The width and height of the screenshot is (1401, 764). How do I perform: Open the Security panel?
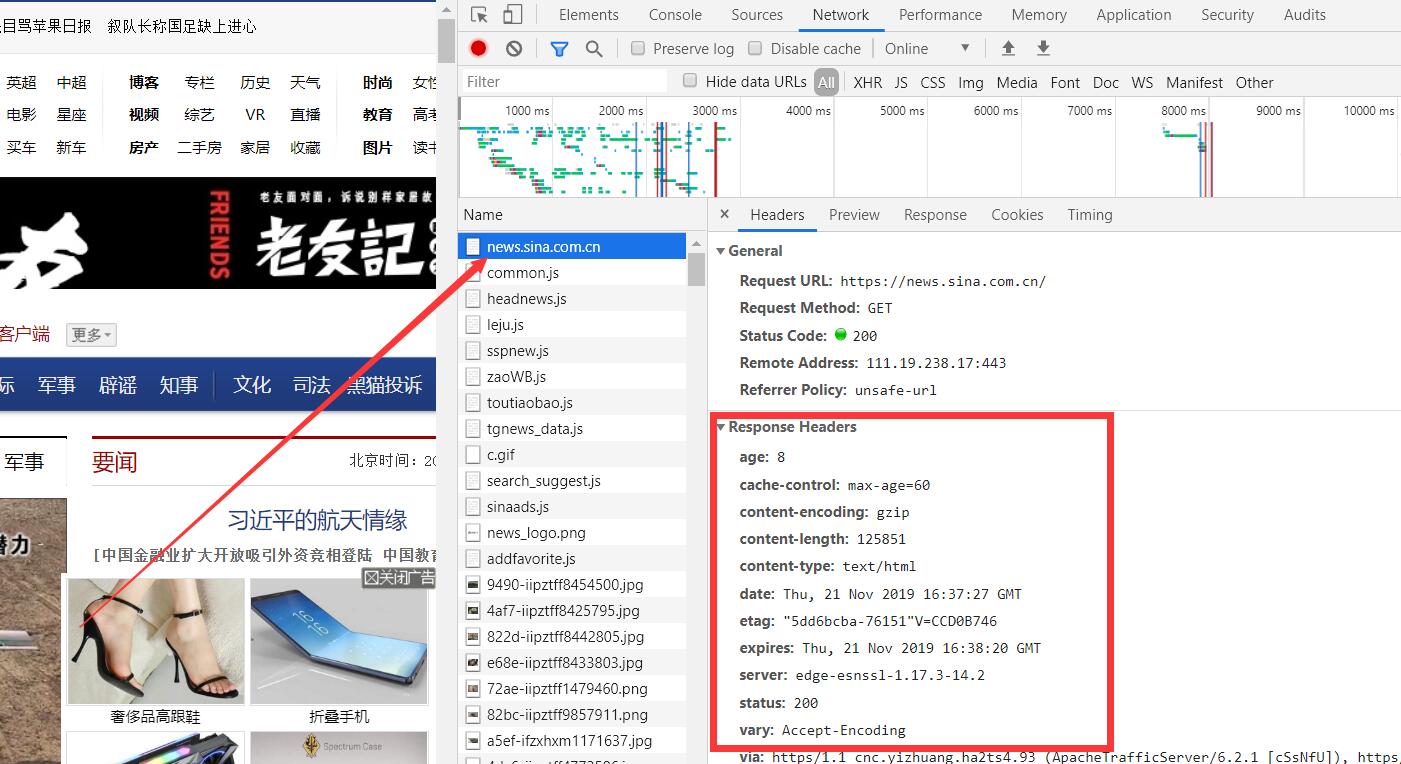(x=1227, y=15)
